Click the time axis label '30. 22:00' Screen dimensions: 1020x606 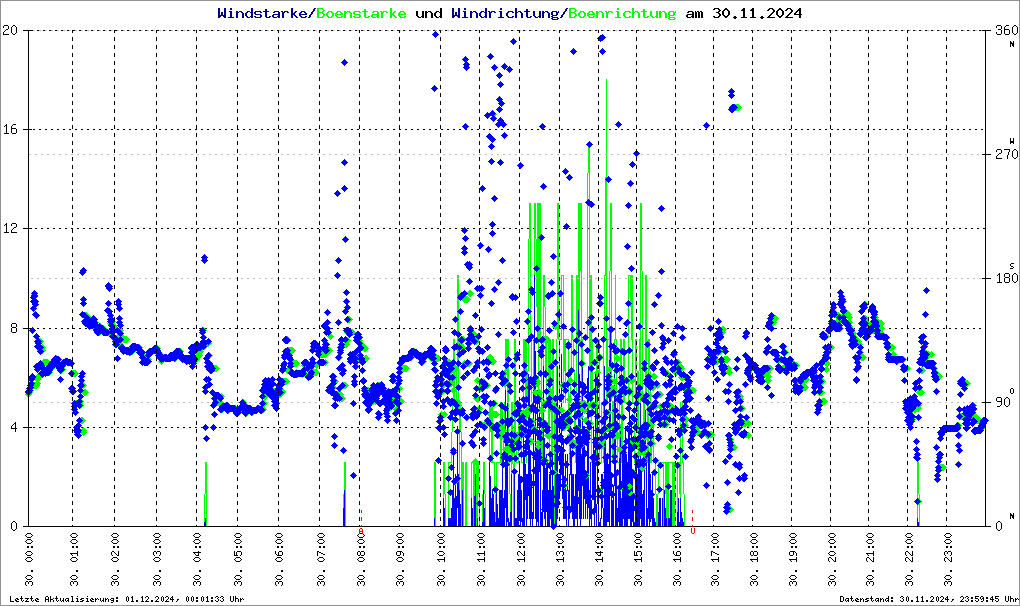909,560
